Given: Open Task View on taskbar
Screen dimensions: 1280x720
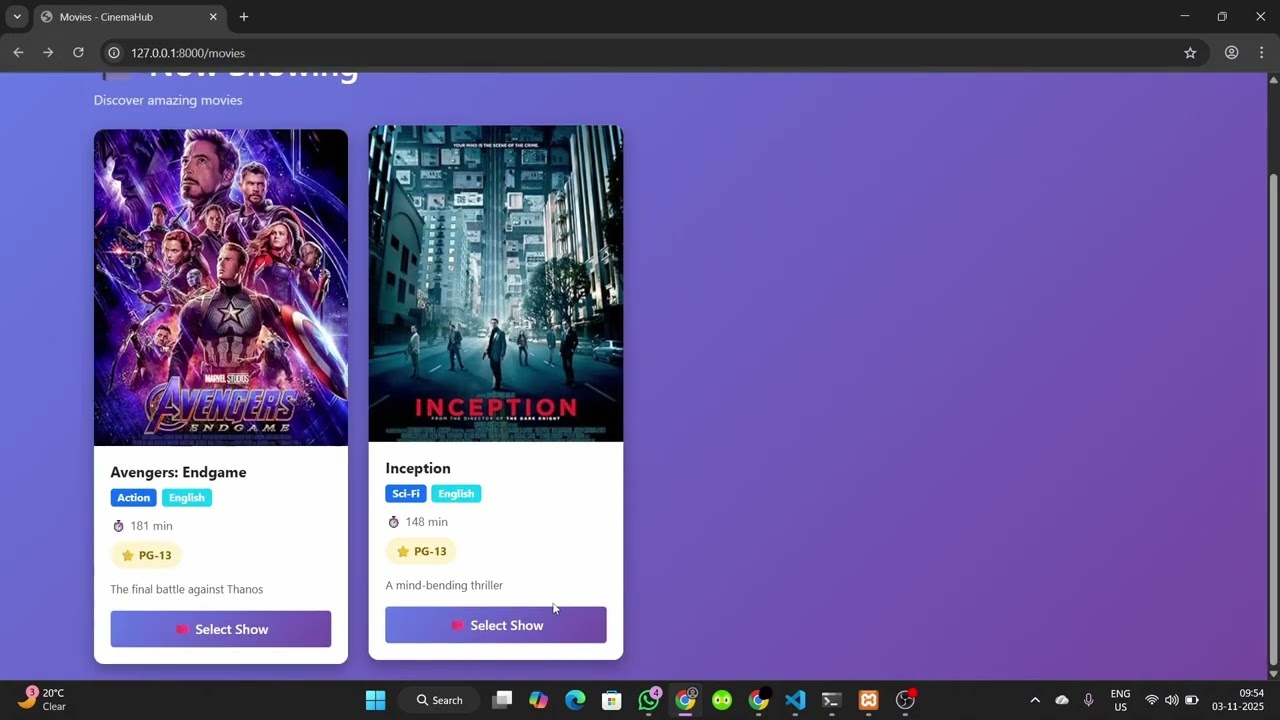Looking at the screenshot, I should [502, 700].
